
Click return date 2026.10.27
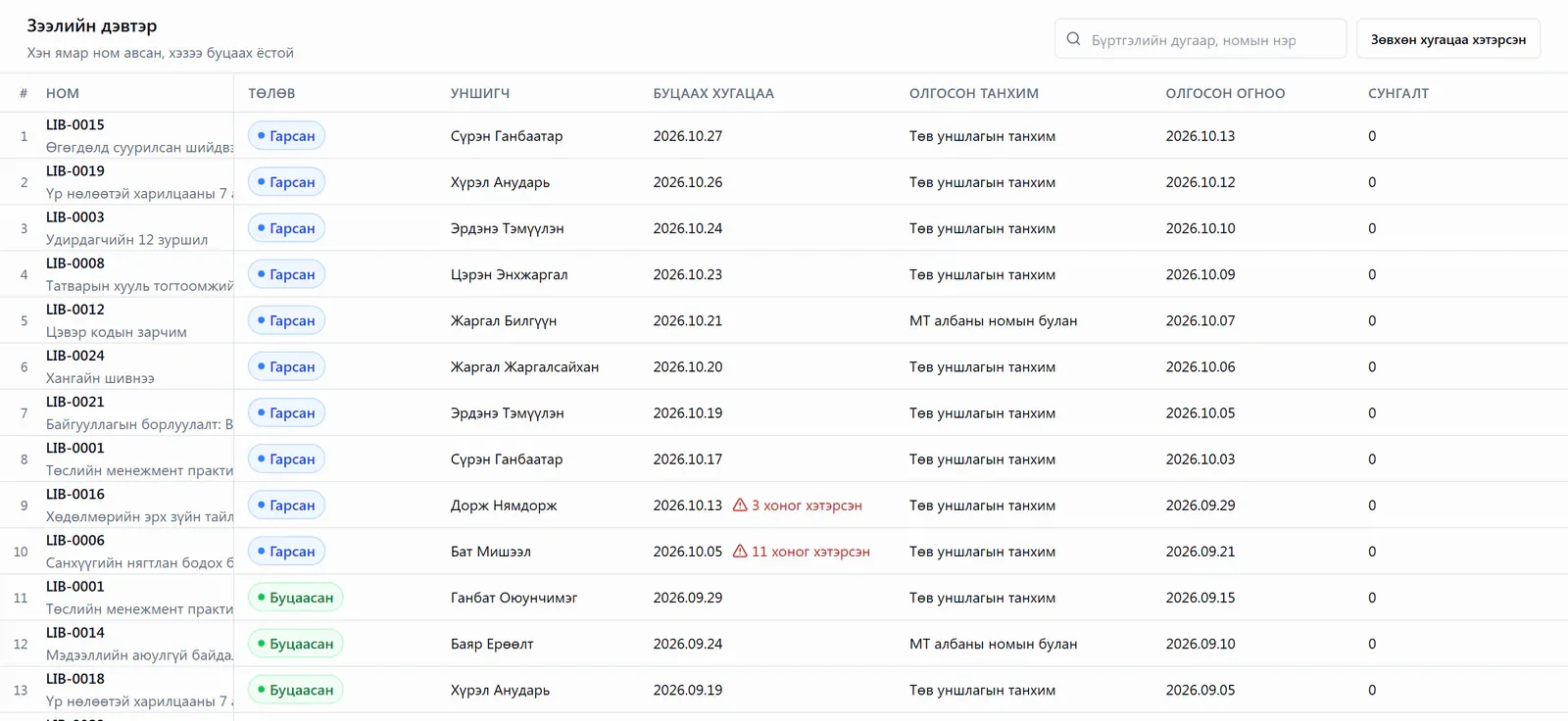tap(688, 136)
